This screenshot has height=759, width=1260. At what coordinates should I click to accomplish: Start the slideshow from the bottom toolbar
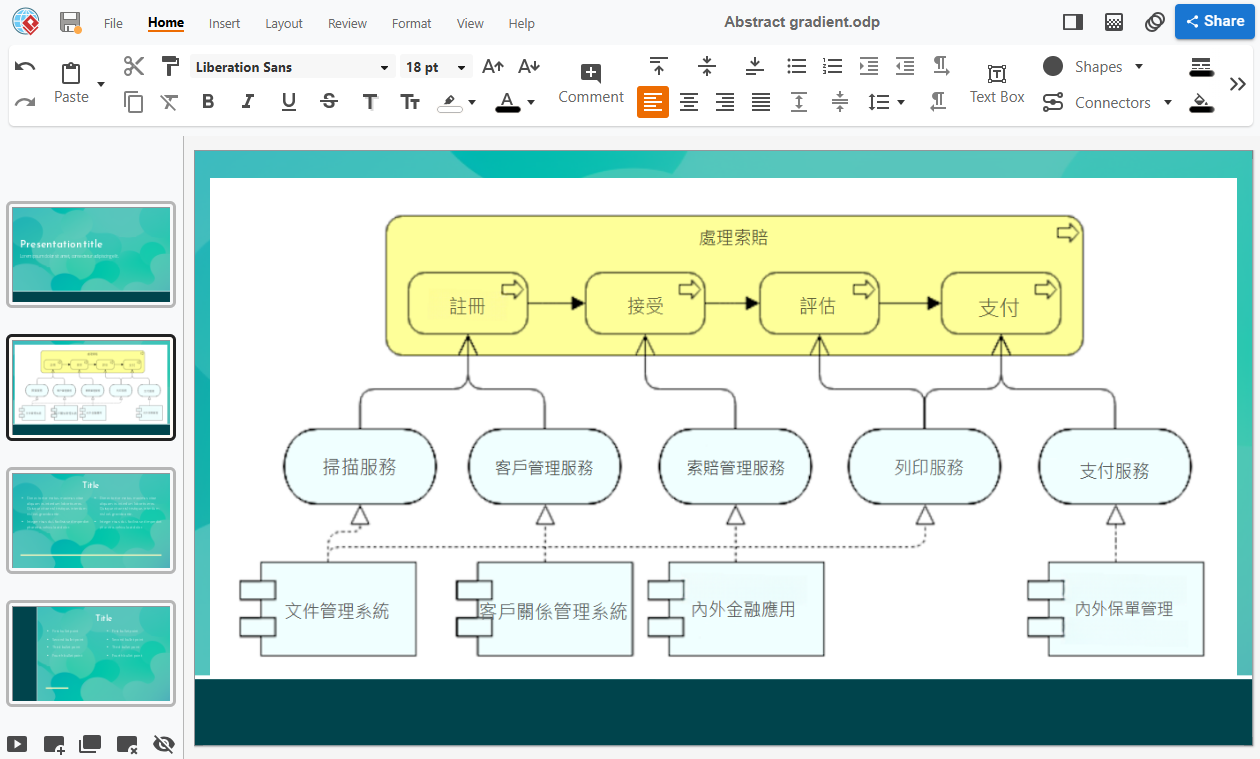pyautogui.click(x=17, y=744)
